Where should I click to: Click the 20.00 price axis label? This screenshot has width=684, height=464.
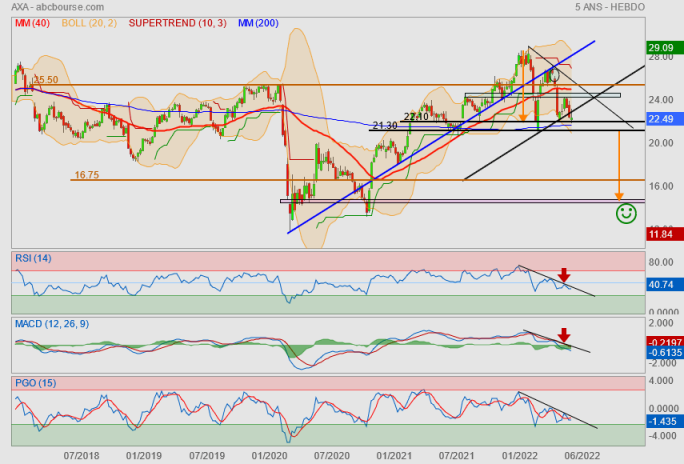pos(661,143)
